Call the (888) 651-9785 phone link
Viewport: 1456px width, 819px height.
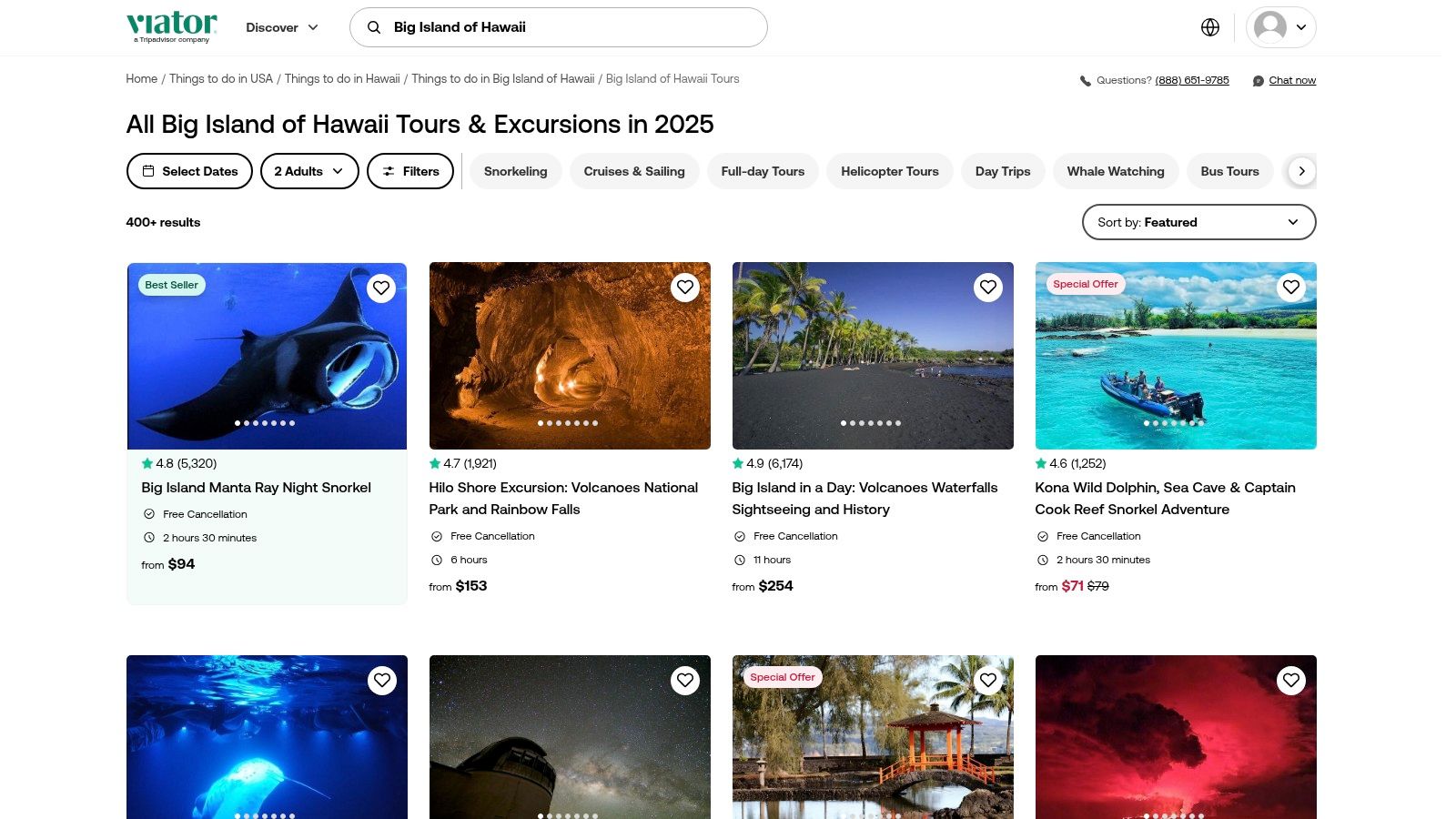[1192, 80]
